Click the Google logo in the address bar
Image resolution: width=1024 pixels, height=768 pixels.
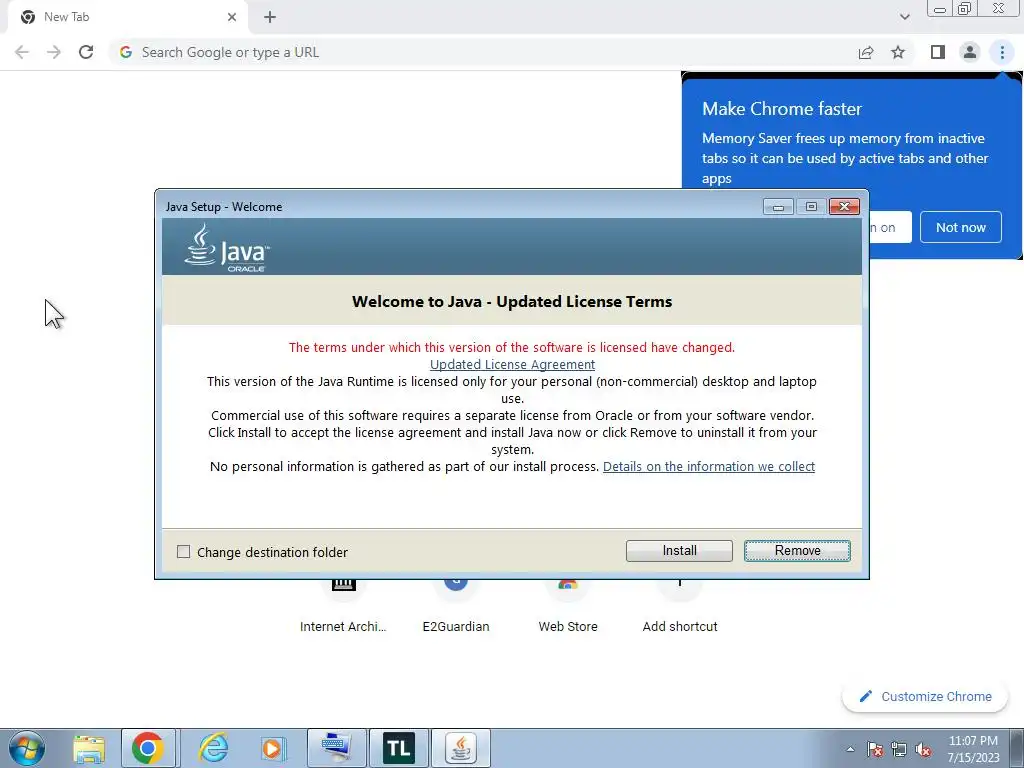(x=126, y=52)
